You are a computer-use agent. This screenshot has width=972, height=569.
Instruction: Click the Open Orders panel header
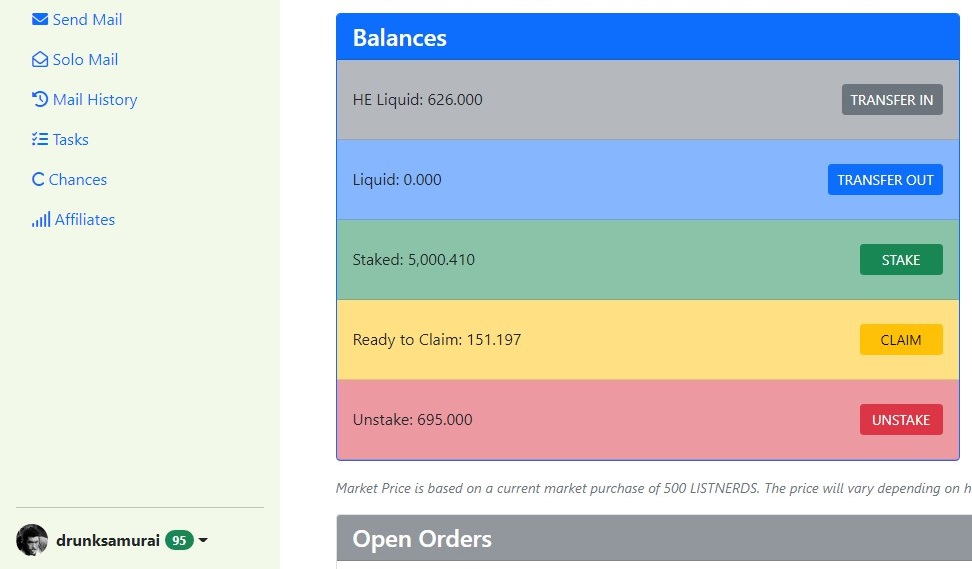654,538
